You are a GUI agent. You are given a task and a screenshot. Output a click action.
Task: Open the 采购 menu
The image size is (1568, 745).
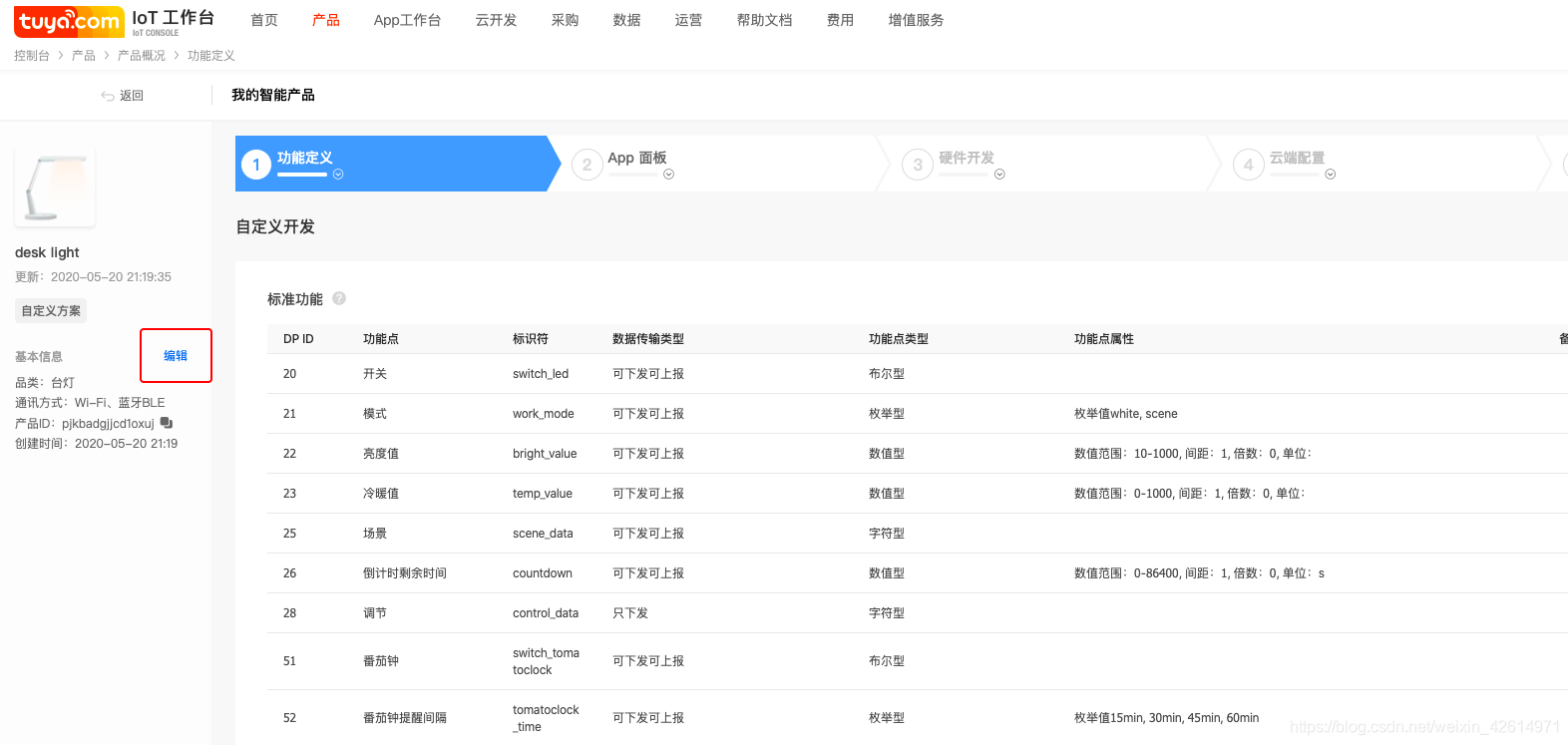(x=566, y=20)
